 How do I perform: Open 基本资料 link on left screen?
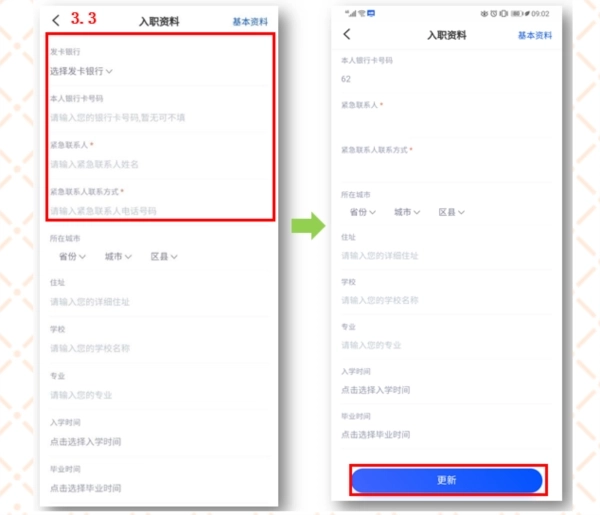coord(250,22)
